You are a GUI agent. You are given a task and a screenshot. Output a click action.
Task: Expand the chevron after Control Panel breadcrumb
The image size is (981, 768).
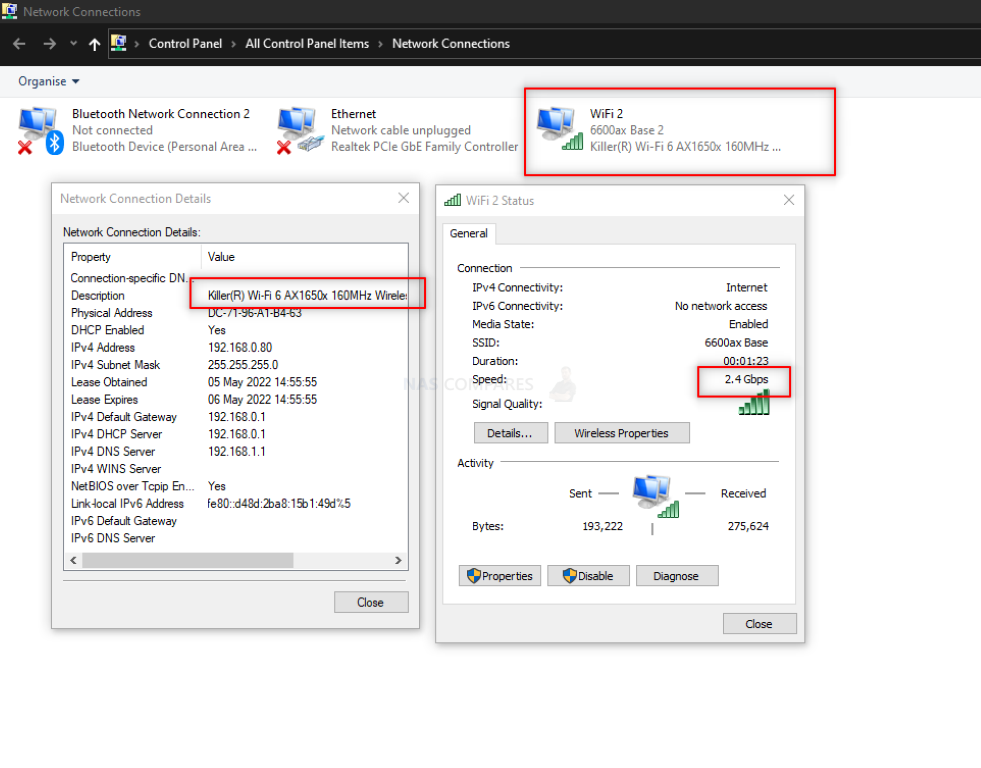233,44
